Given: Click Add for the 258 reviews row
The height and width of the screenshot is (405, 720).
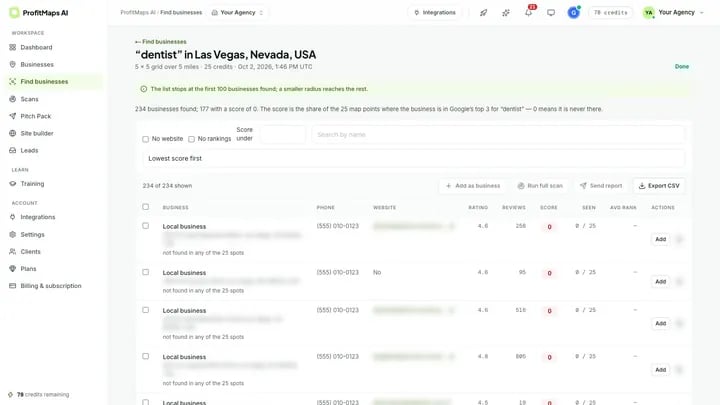Looking at the screenshot, I should [x=660, y=239].
